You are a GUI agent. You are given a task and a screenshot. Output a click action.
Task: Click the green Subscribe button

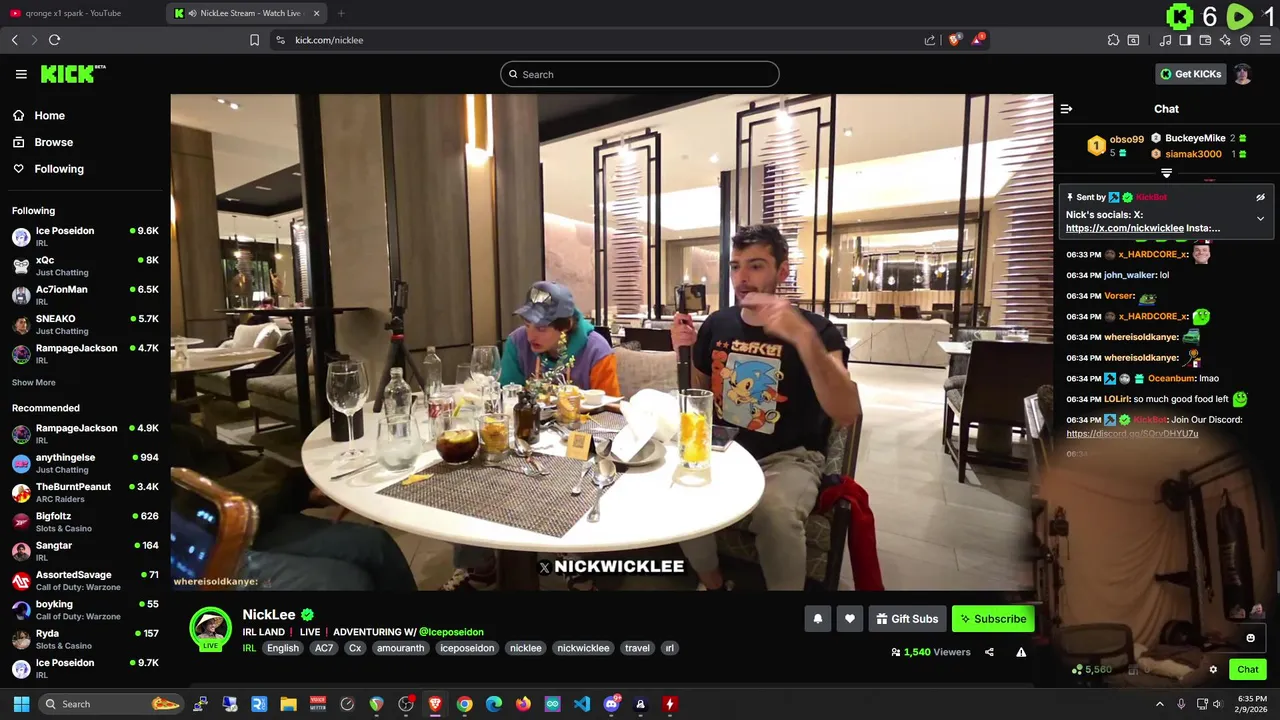pos(993,619)
